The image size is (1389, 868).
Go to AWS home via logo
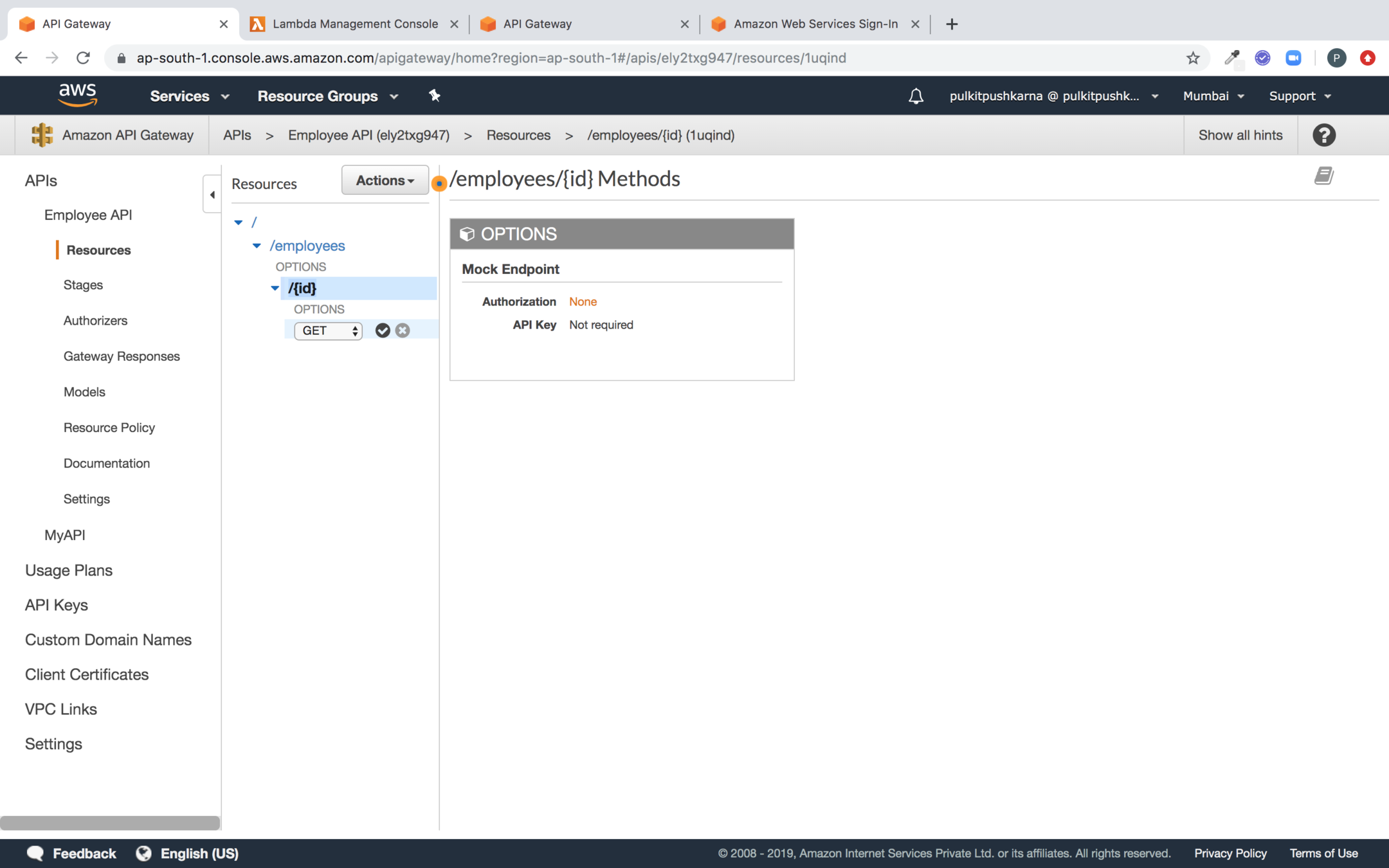[77, 95]
